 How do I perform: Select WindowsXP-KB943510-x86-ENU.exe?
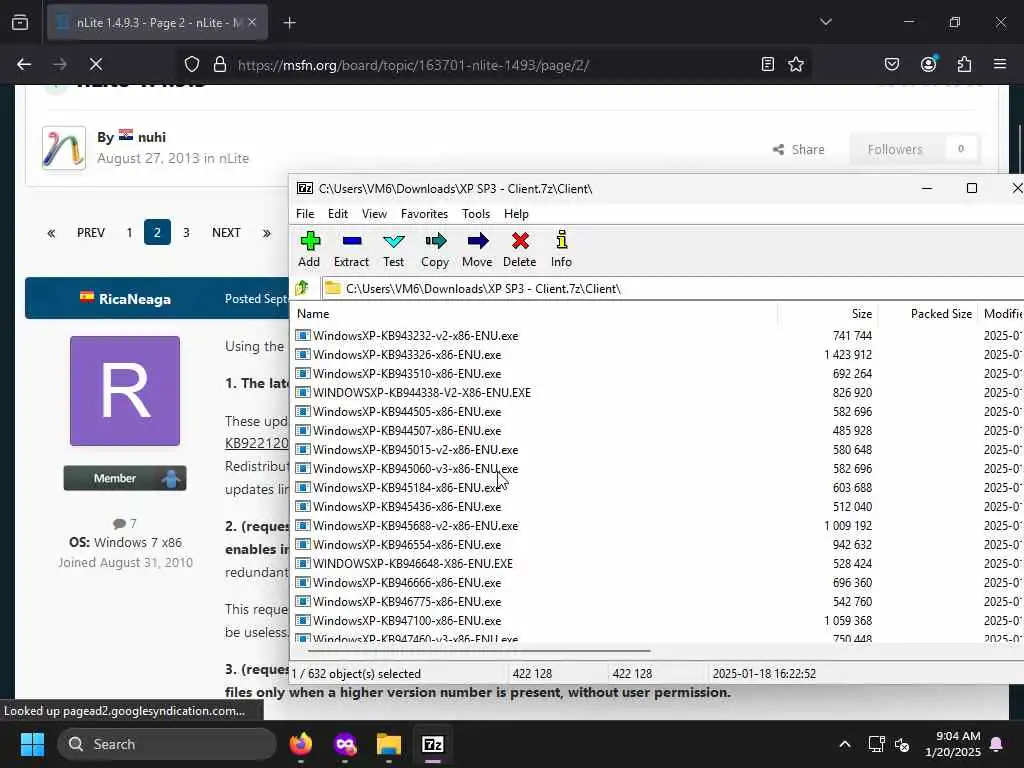coord(407,374)
